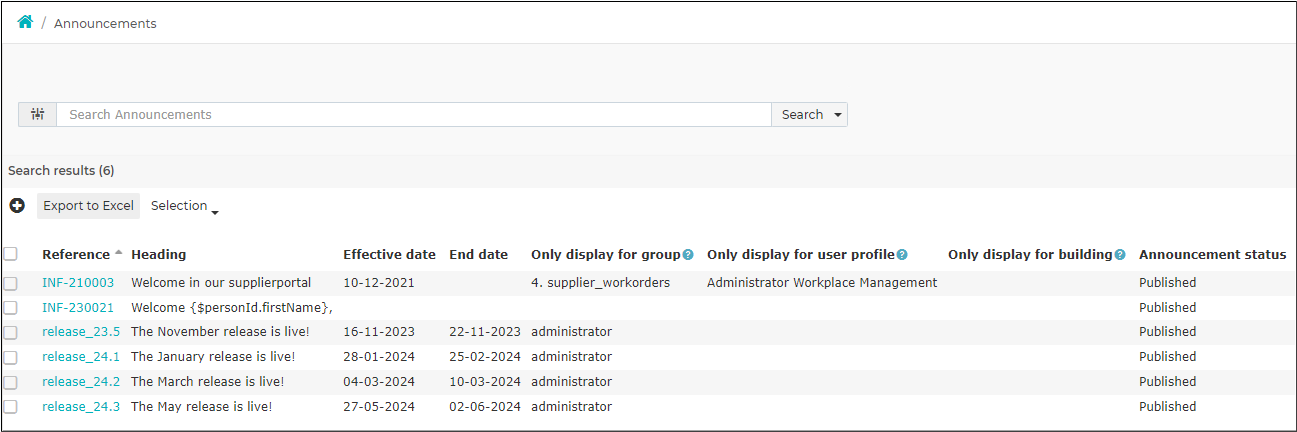The height and width of the screenshot is (432, 1297).
Task: Open announcement release_23.5
Action: tap(81, 332)
